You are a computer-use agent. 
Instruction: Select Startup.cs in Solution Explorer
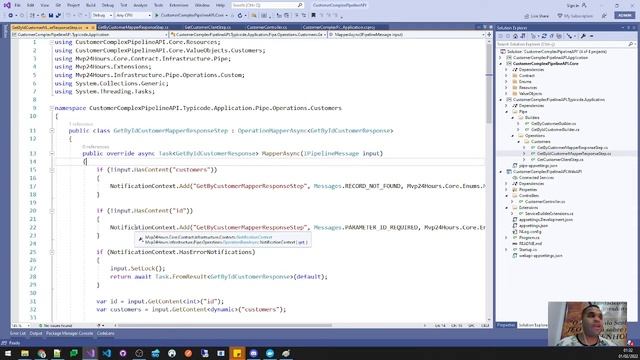(528, 249)
